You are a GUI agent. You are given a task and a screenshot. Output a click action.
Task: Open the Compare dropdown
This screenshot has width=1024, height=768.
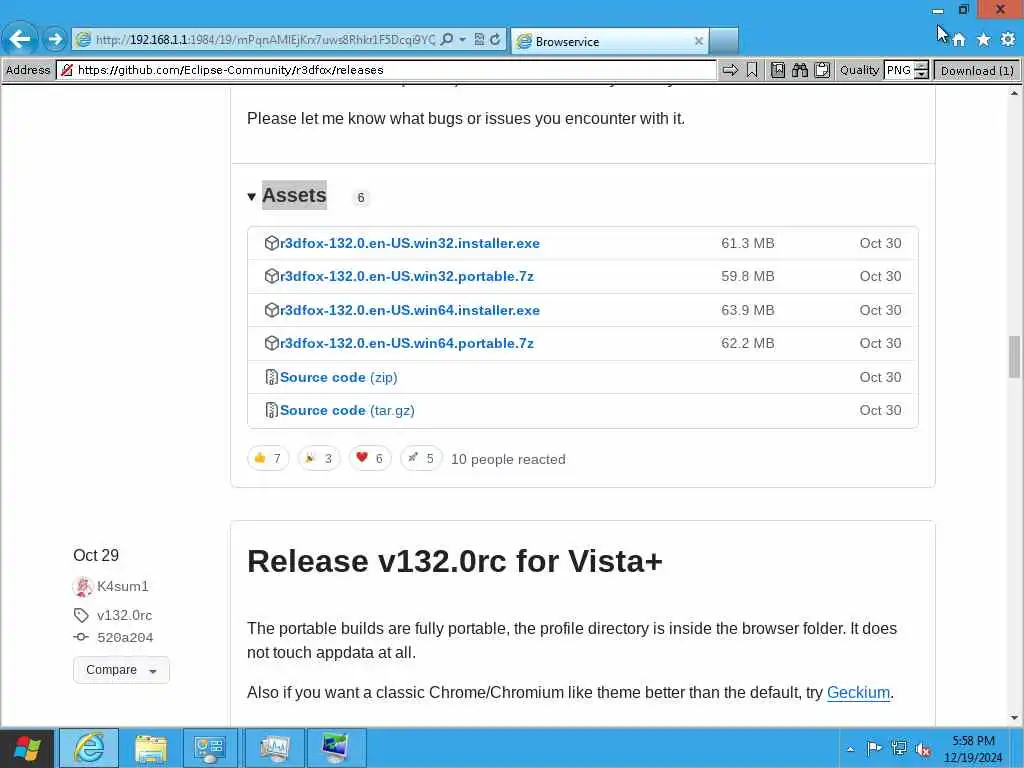121,670
